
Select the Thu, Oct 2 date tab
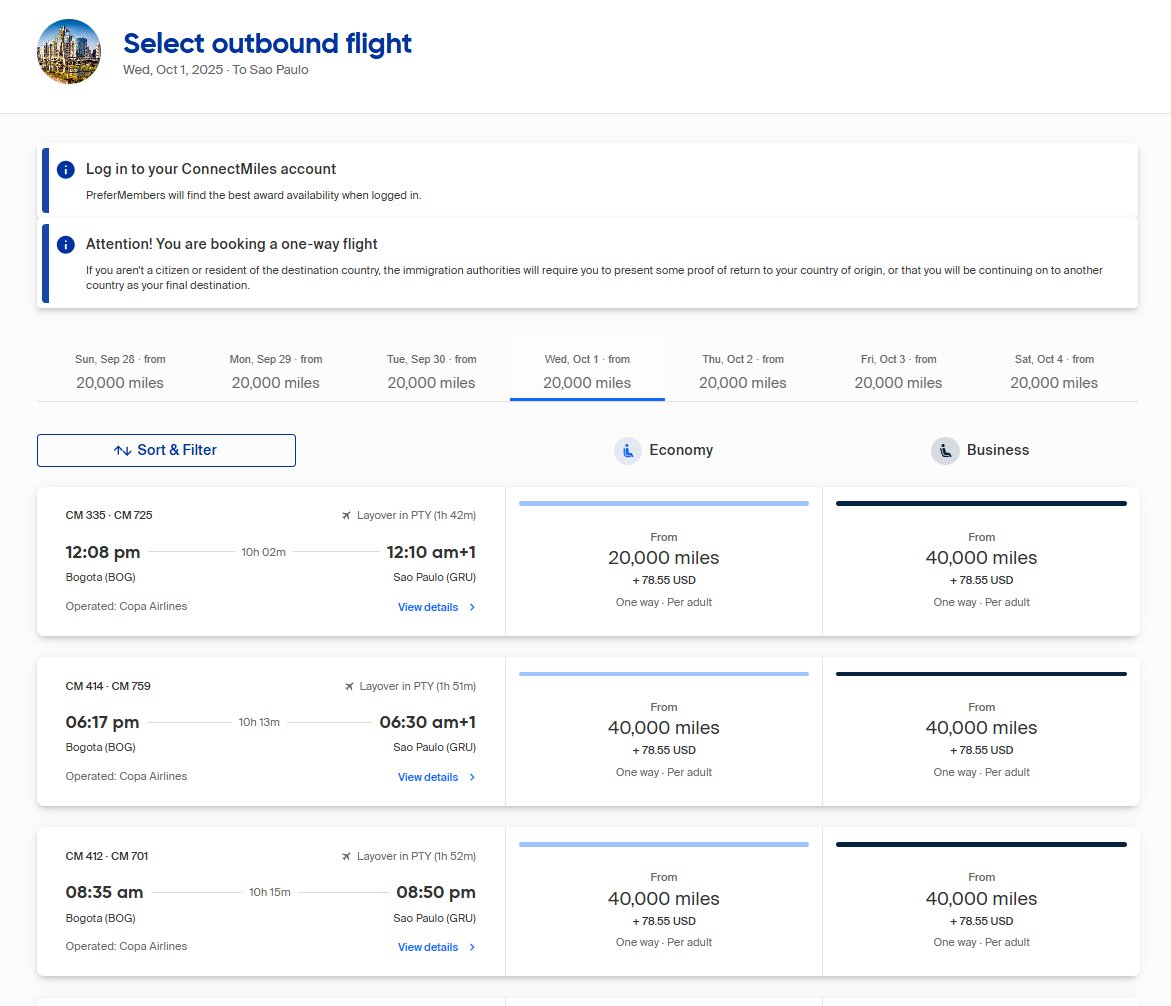(x=743, y=372)
